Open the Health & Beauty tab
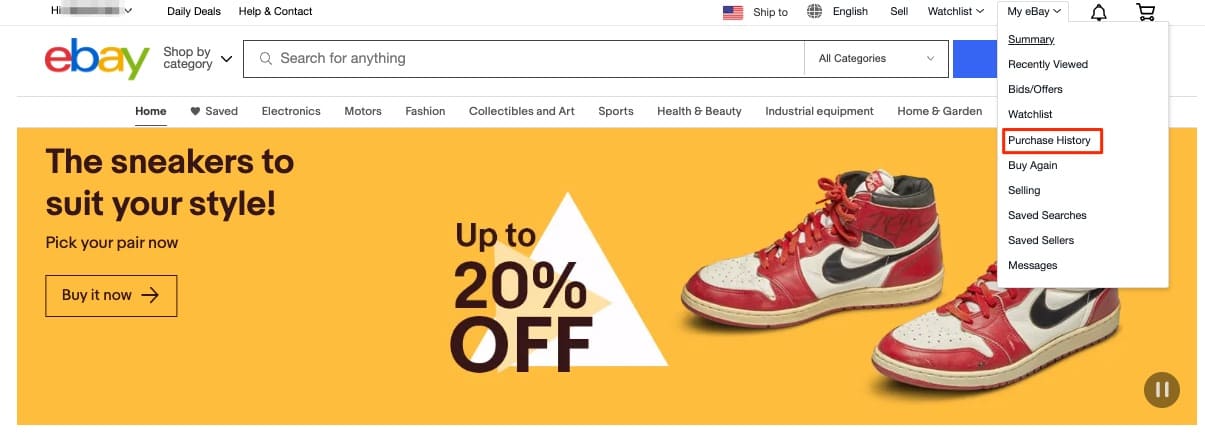Image resolution: width=1205 pixels, height=439 pixels. click(699, 111)
